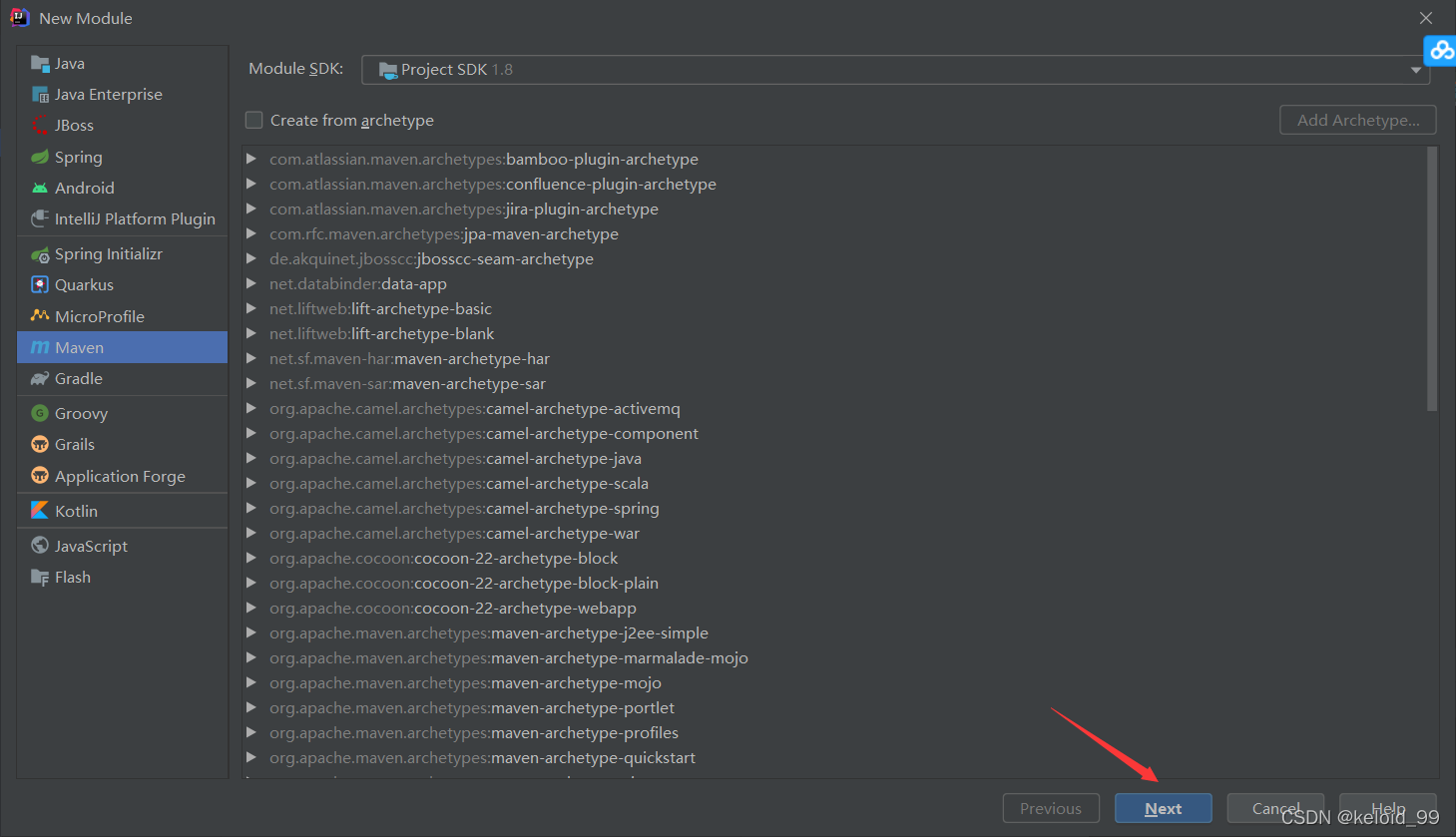The width and height of the screenshot is (1456, 837).
Task: Pick the Application Forge icon
Action: click(x=40, y=476)
